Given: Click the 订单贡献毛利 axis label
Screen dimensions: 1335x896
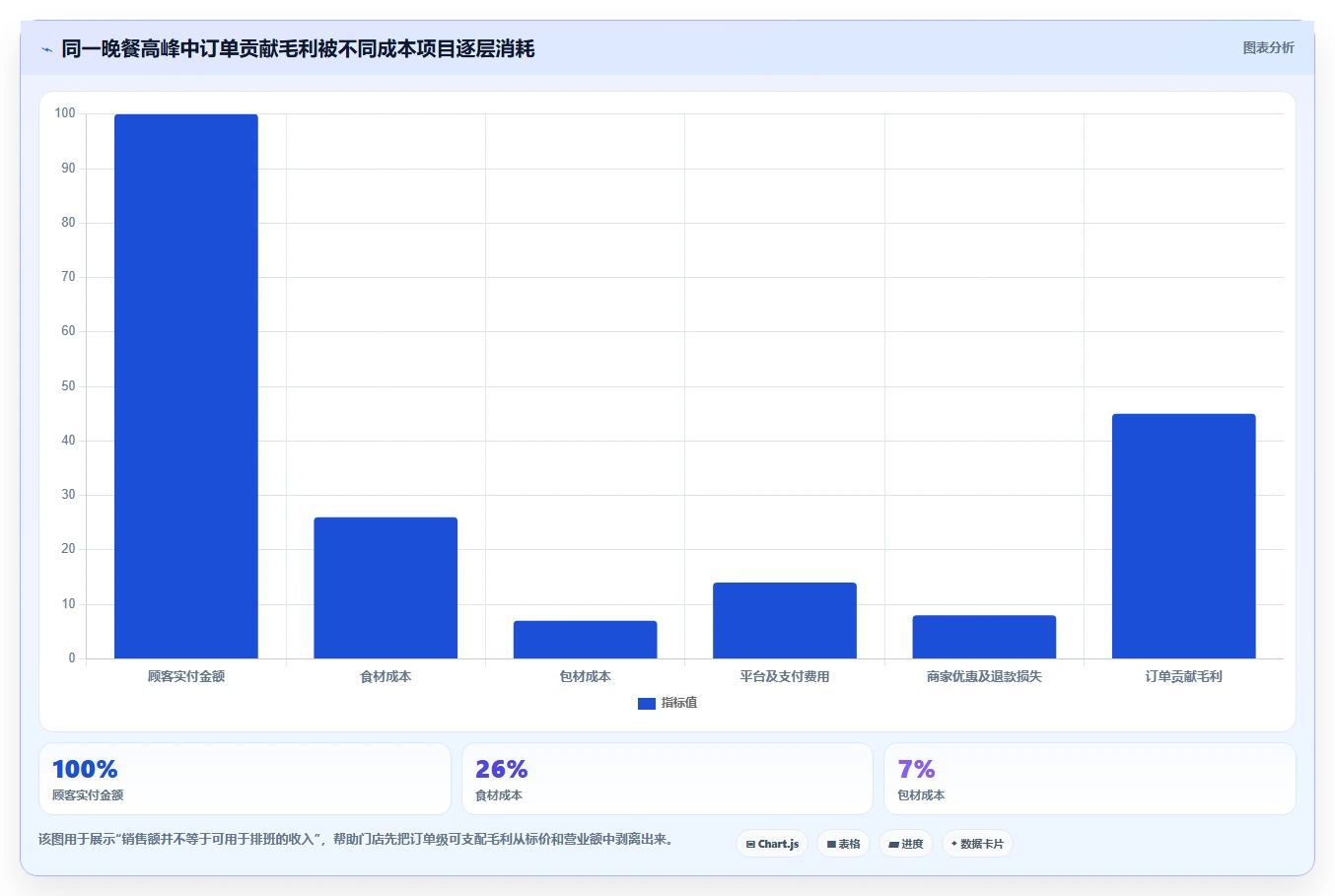Looking at the screenshot, I should (1184, 676).
